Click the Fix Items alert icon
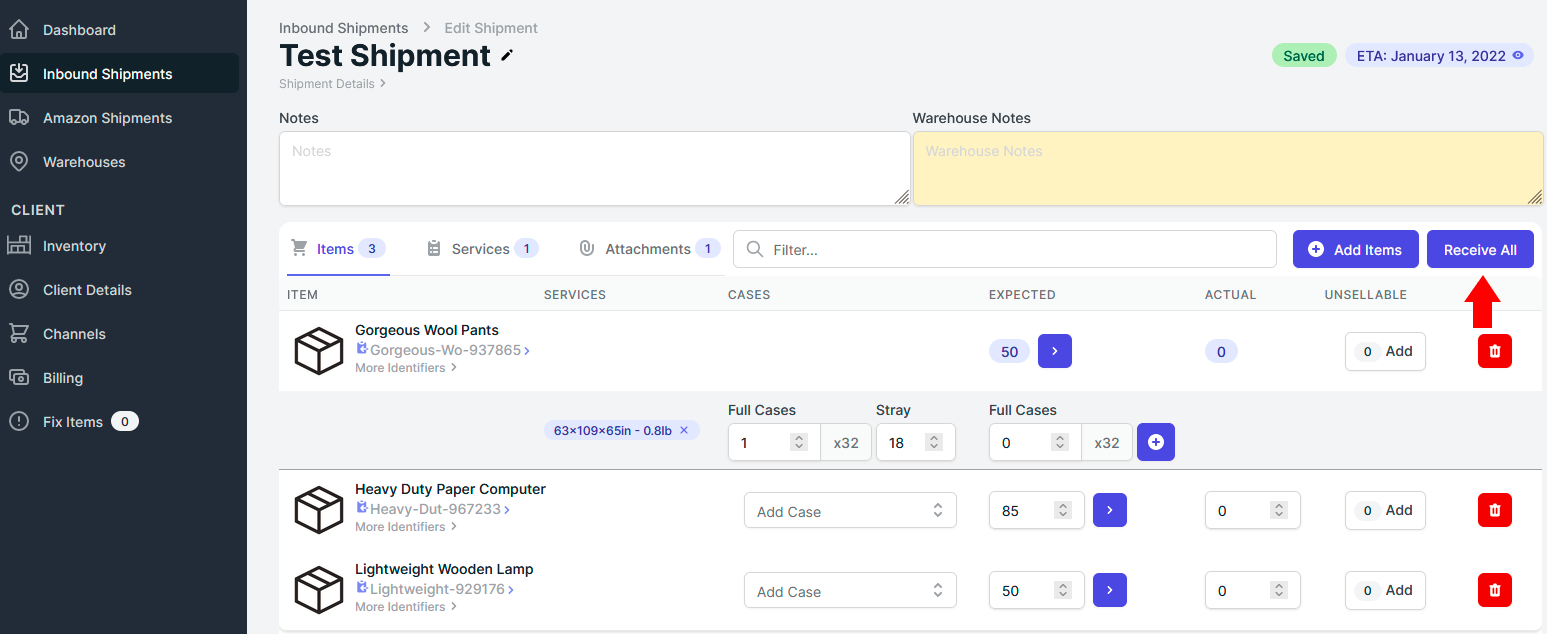This screenshot has width=1547, height=634. (19, 422)
